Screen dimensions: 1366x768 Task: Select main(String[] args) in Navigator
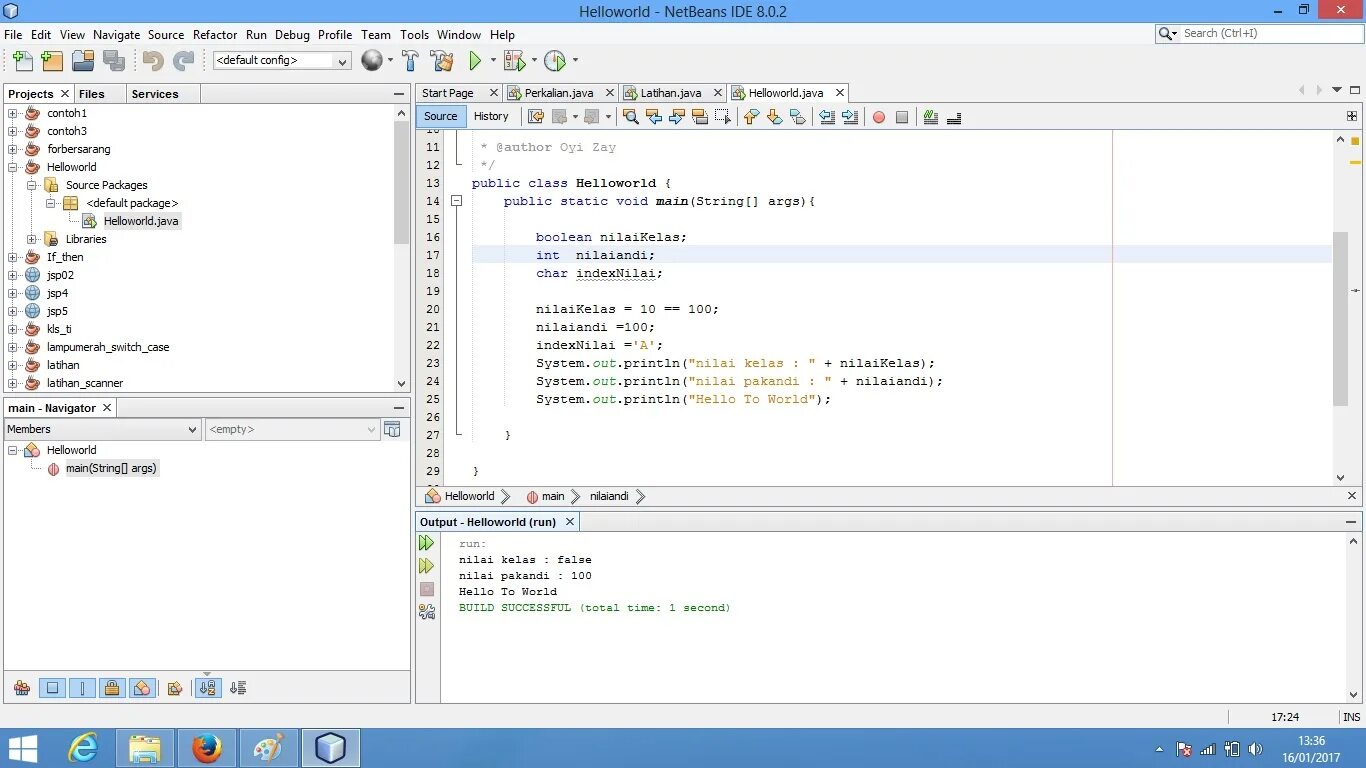[111, 468]
